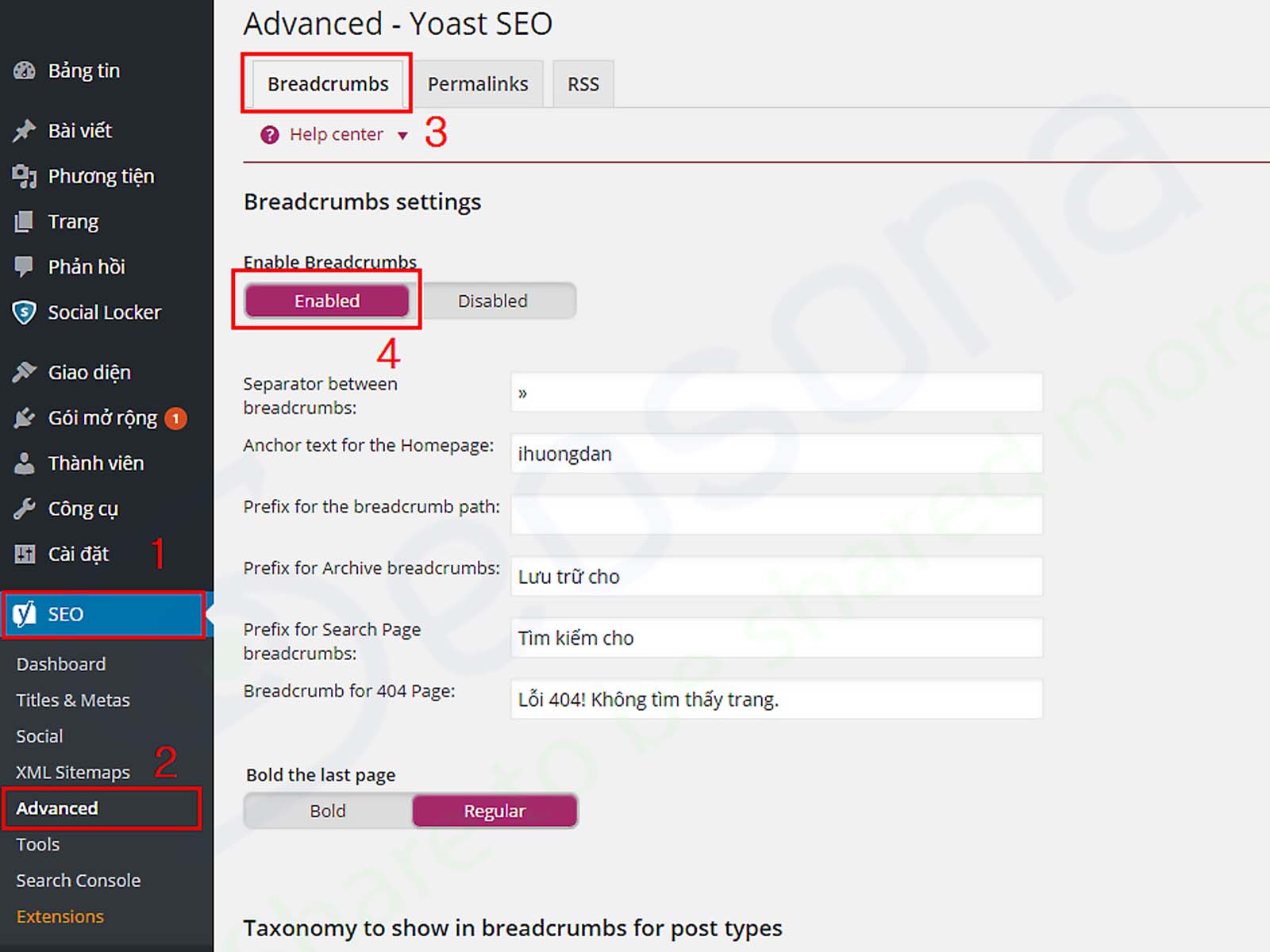Image resolution: width=1270 pixels, height=952 pixels.
Task: Click the Yoast SEO logo icon
Action: click(x=25, y=613)
